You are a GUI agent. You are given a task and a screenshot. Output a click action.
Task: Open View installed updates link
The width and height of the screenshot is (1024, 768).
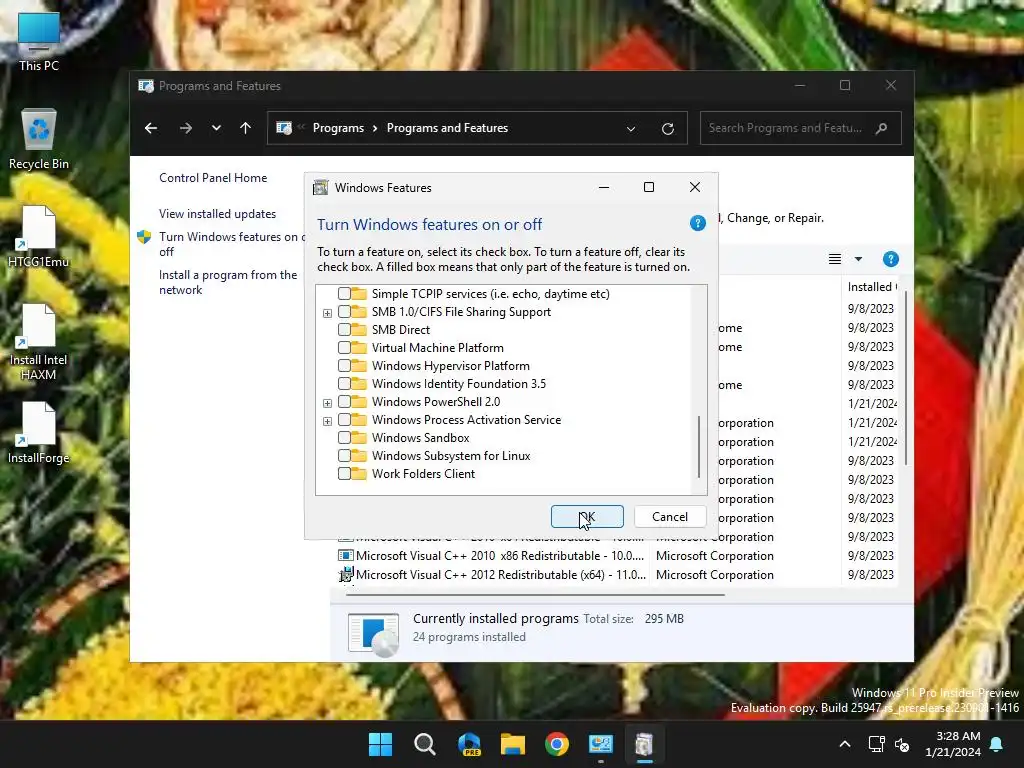217,214
